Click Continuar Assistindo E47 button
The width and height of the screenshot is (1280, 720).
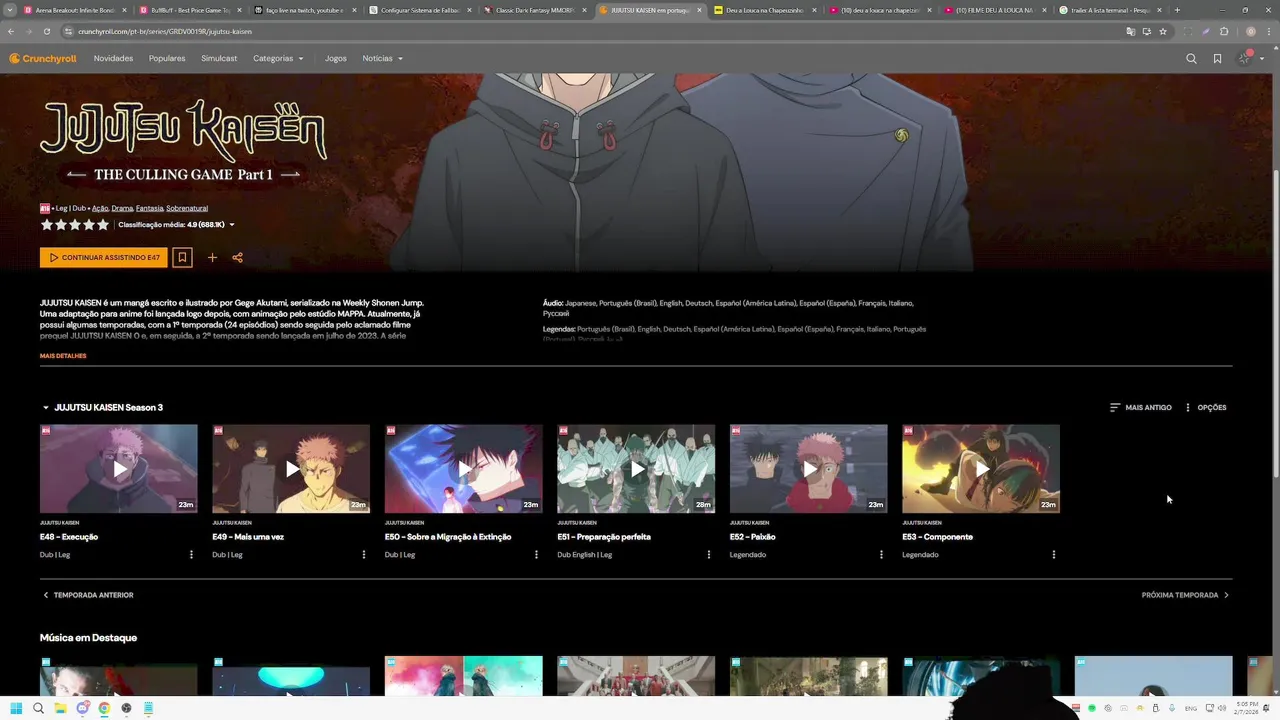(104, 258)
